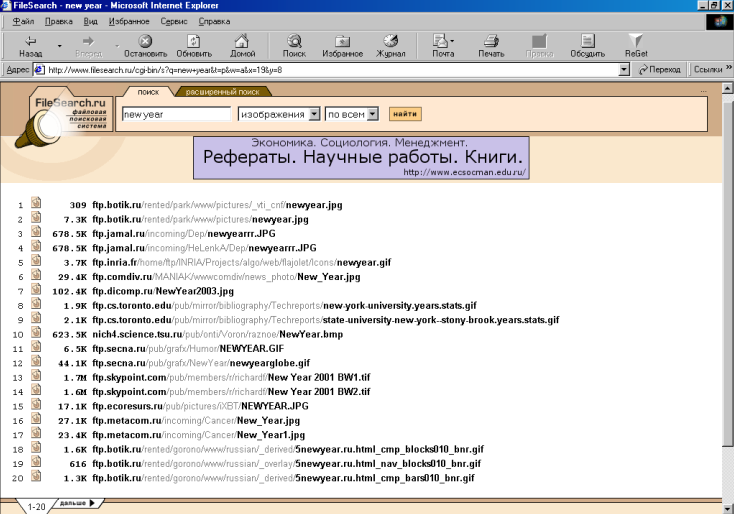Click file icon for result 10 NewYear.bmp
The image size is (734, 514).
36,332
